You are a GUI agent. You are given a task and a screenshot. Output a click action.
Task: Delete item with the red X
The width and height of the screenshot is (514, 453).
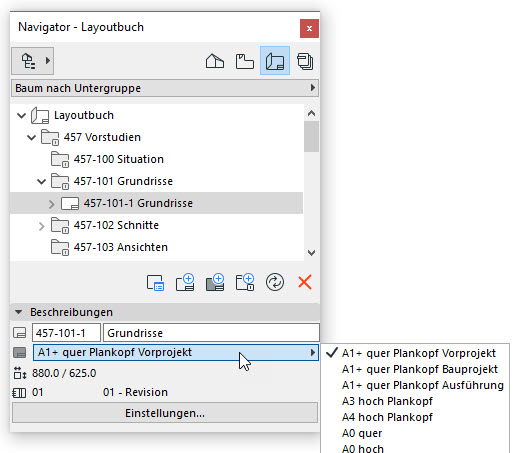click(305, 283)
